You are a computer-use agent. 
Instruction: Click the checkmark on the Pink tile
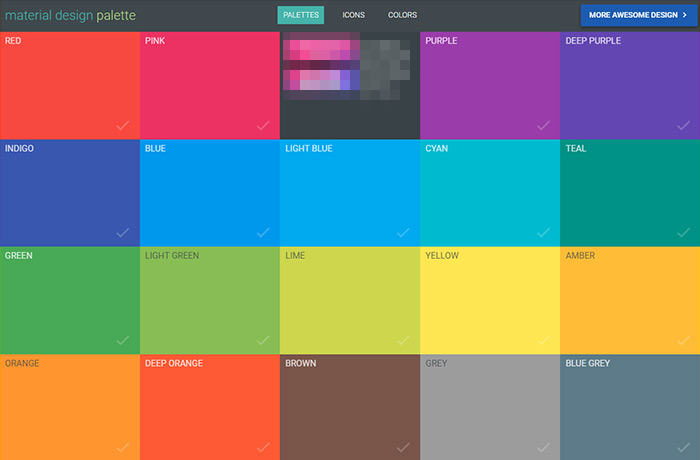263,125
